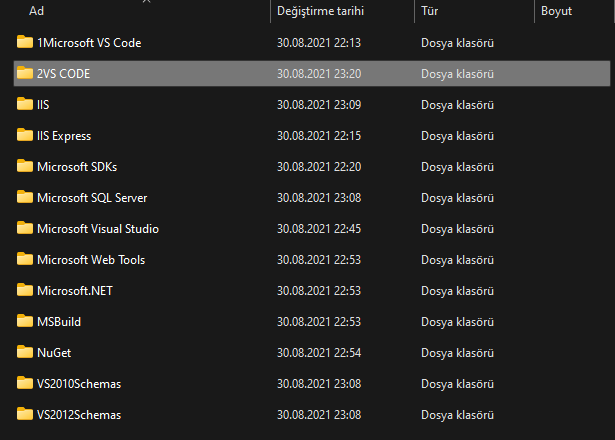Click the Microsoft.NET folder icon

pyautogui.click(x=25, y=290)
